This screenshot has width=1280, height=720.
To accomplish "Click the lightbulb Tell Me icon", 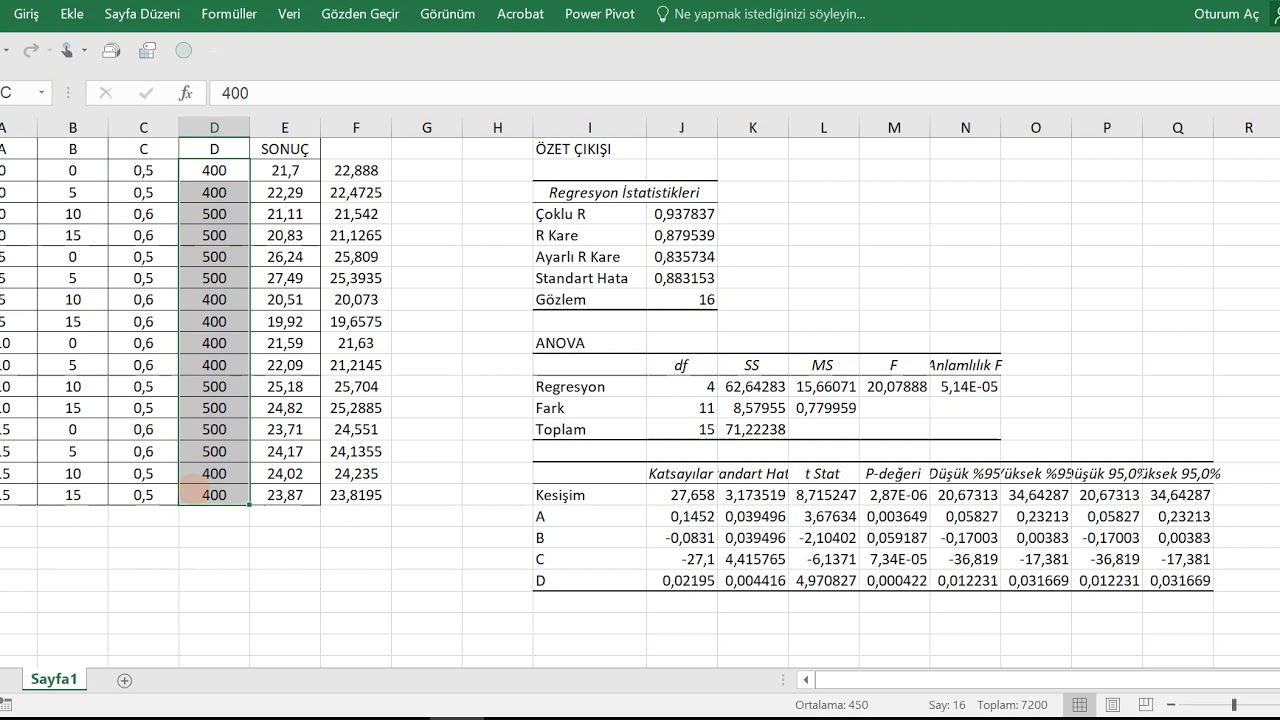I will pos(662,14).
